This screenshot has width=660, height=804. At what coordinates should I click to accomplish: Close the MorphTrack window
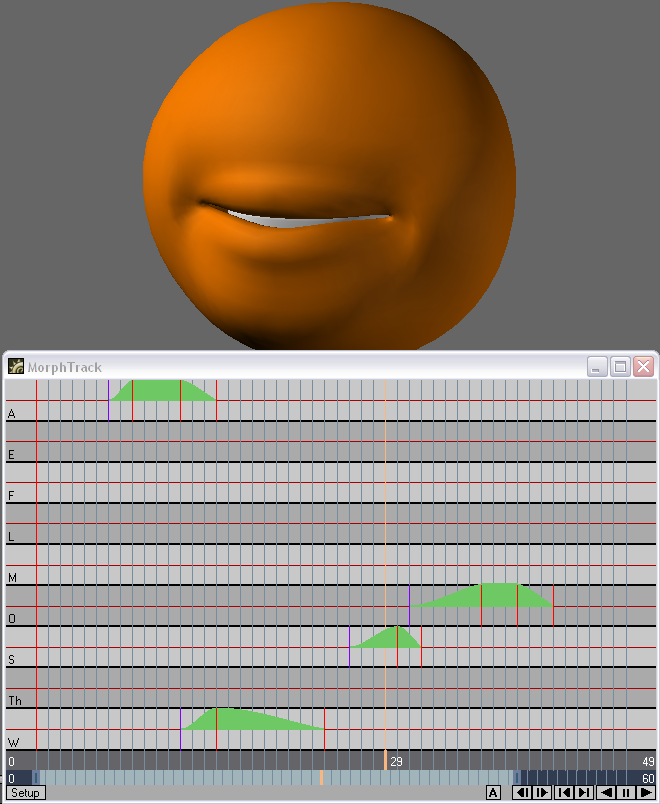point(644,367)
